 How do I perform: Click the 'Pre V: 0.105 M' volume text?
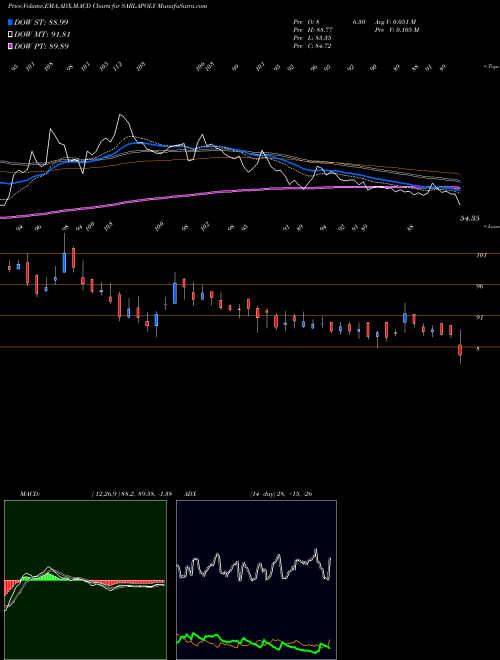(x=396, y=30)
